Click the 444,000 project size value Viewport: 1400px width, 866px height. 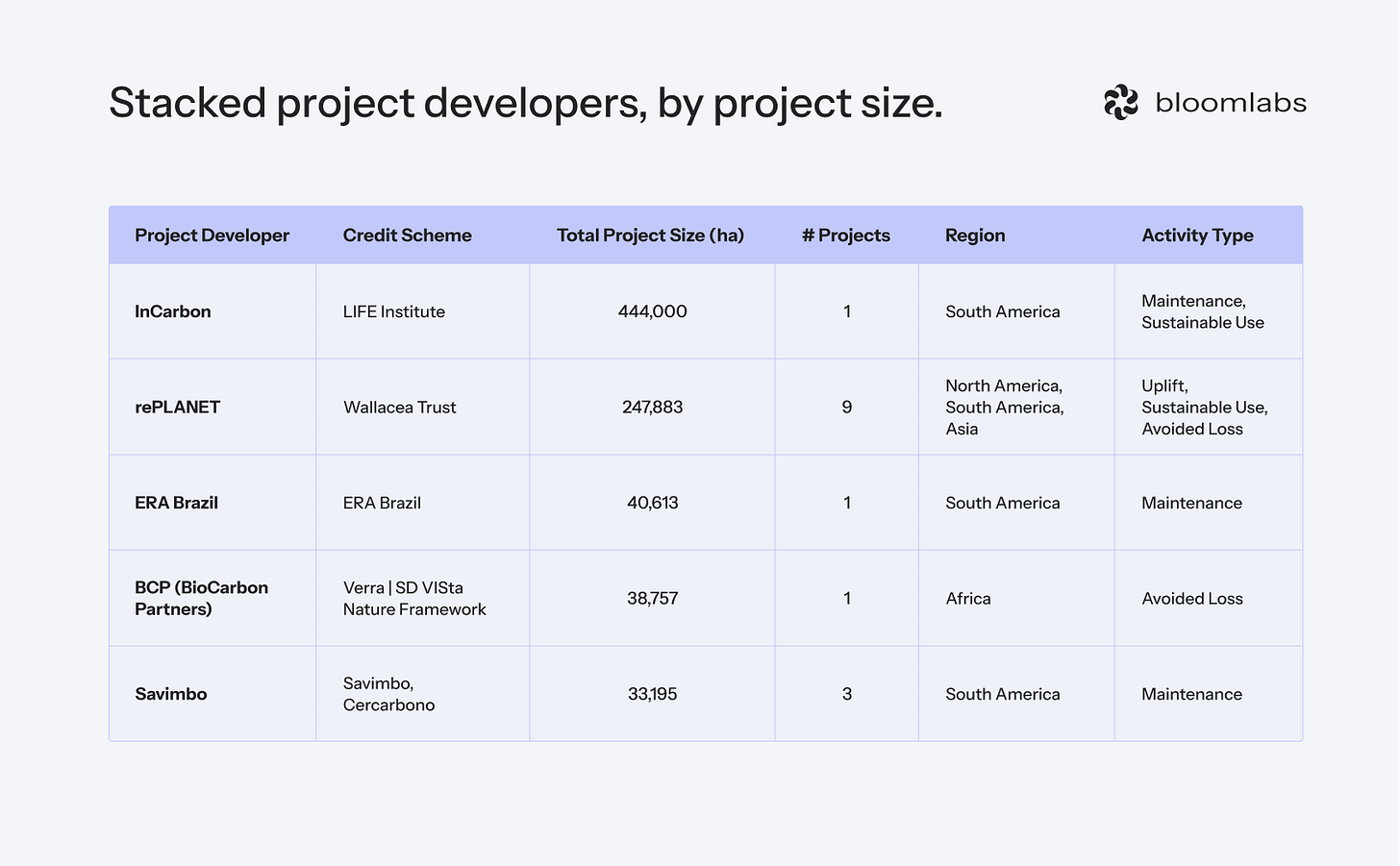(653, 311)
